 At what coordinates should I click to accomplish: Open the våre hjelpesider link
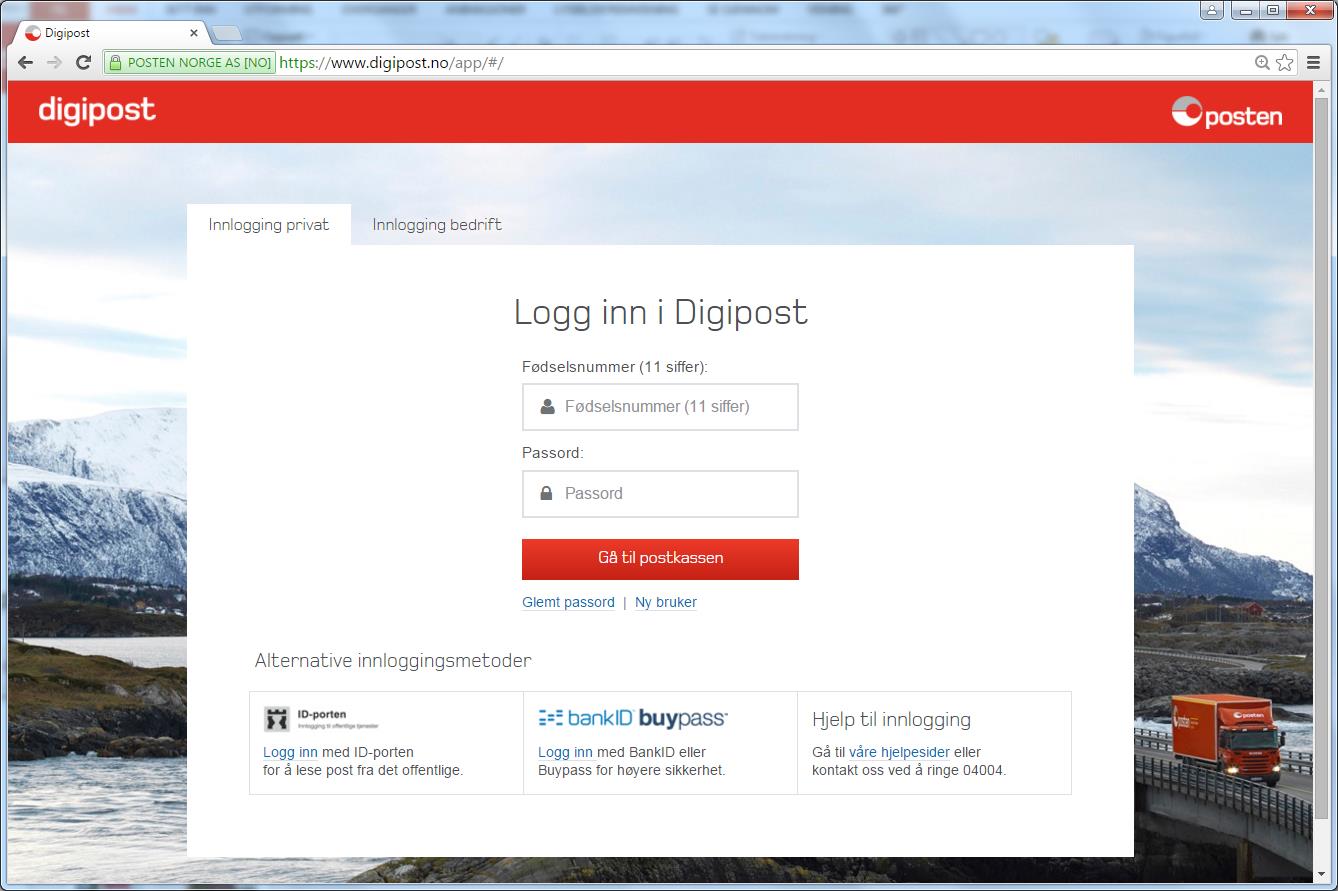tap(899, 752)
